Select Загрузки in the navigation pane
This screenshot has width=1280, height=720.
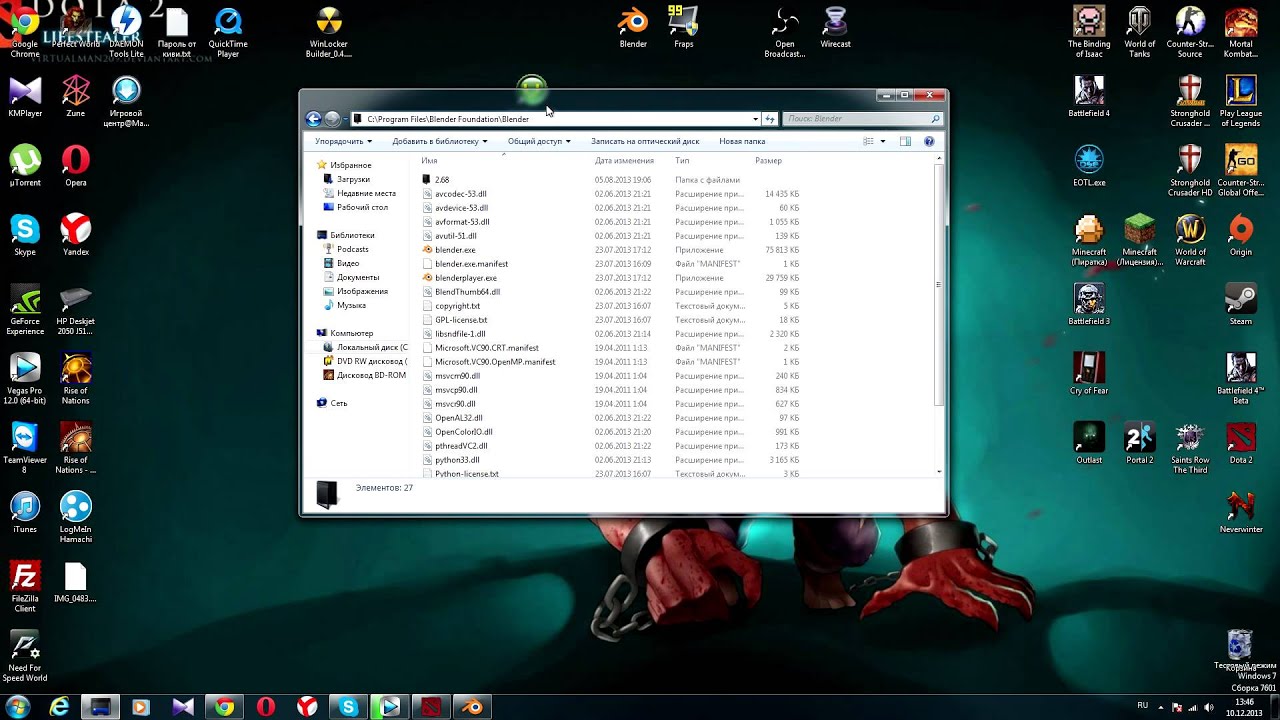pos(353,180)
